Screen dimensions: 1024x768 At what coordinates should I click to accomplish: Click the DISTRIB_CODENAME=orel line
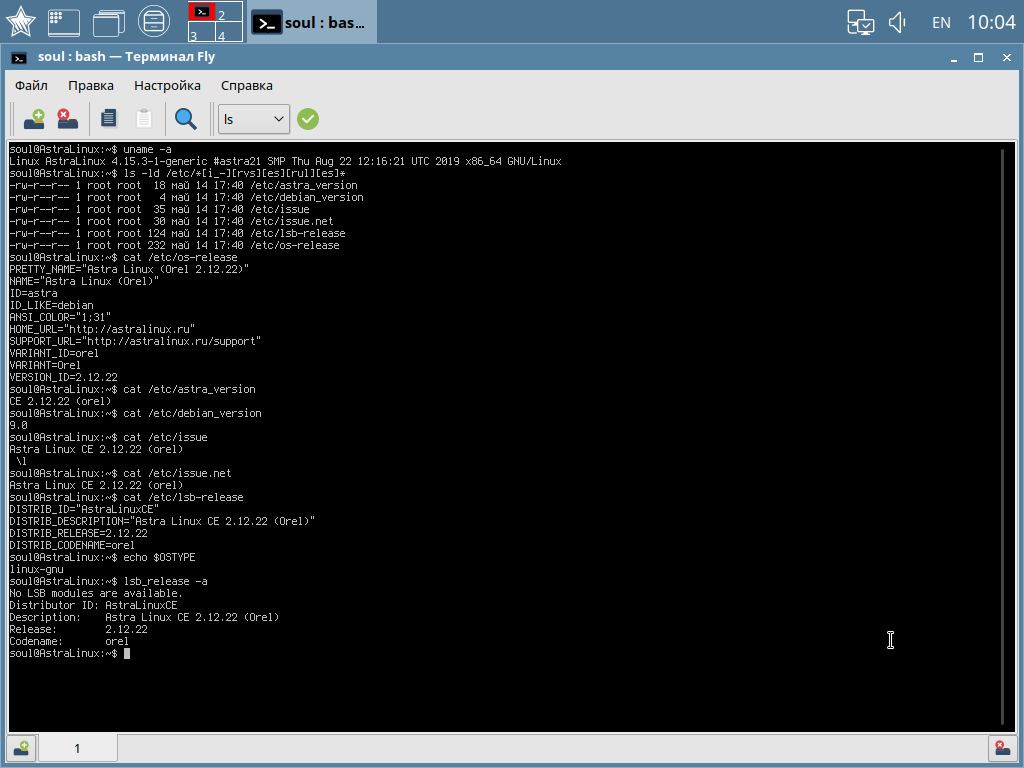click(x=72, y=545)
